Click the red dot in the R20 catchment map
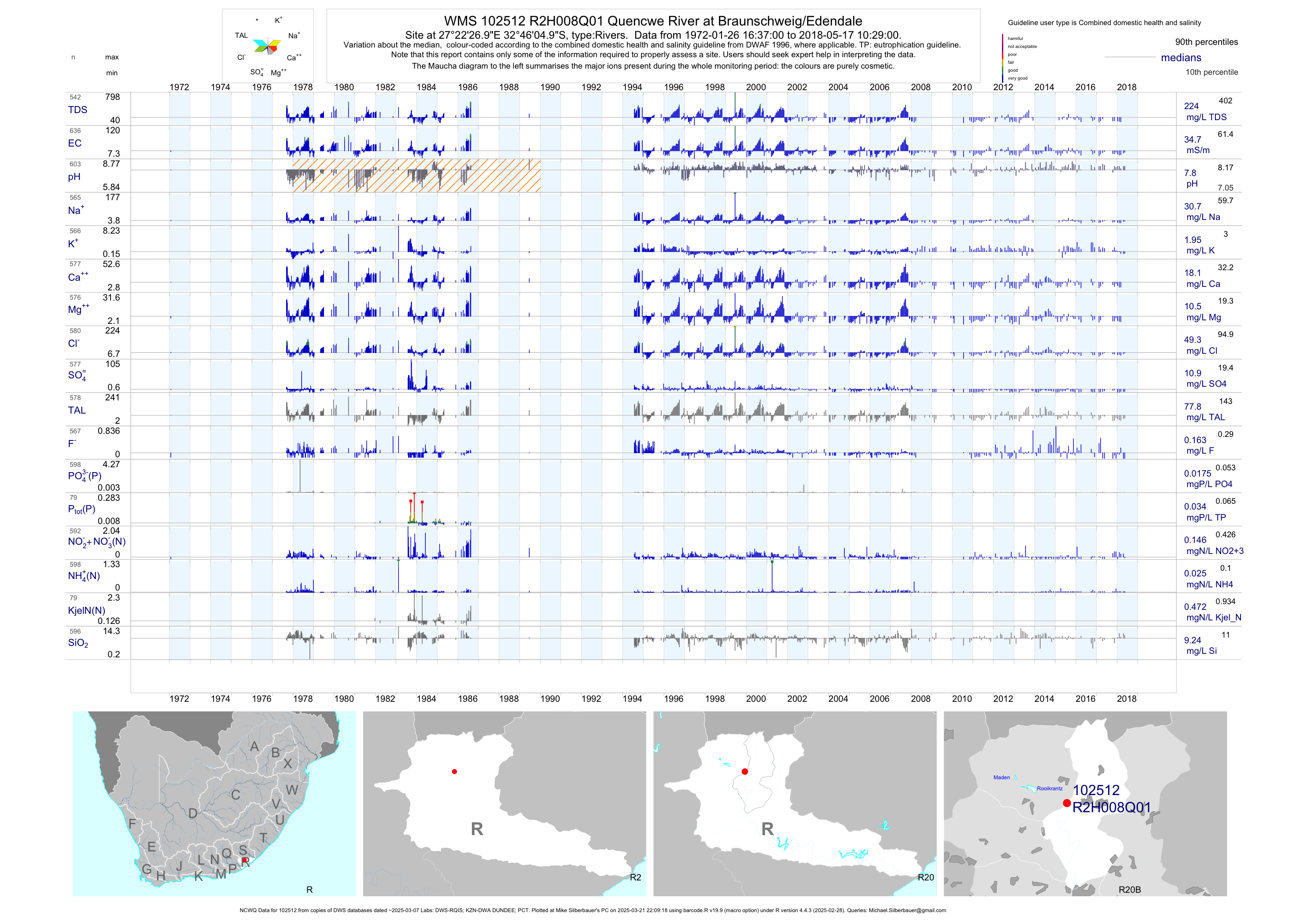Image resolution: width=1307 pixels, height=924 pixels. point(744,771)
